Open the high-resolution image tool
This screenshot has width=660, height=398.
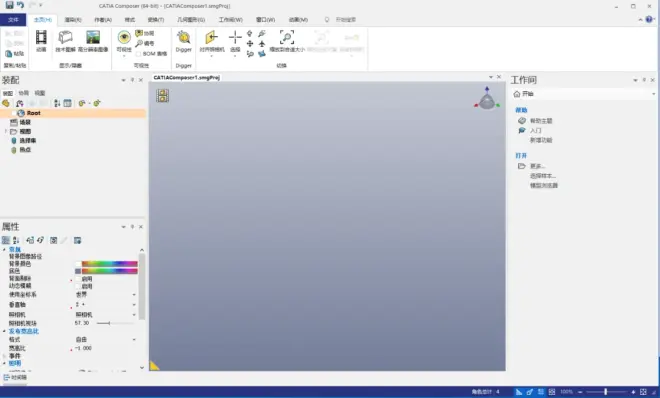tap(93, 37)
